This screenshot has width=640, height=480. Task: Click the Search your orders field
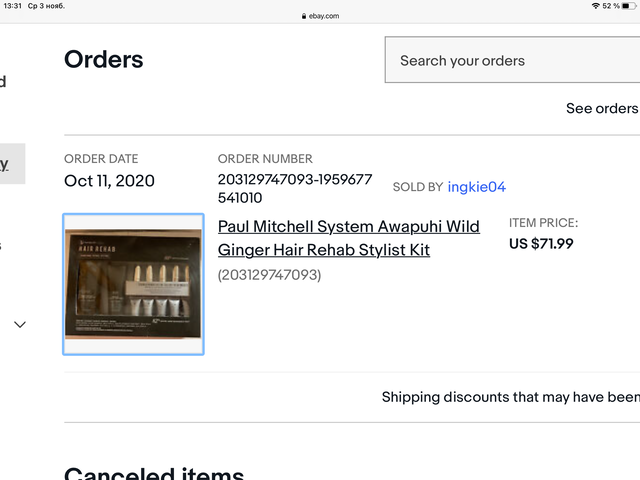(x=512, y=61)
